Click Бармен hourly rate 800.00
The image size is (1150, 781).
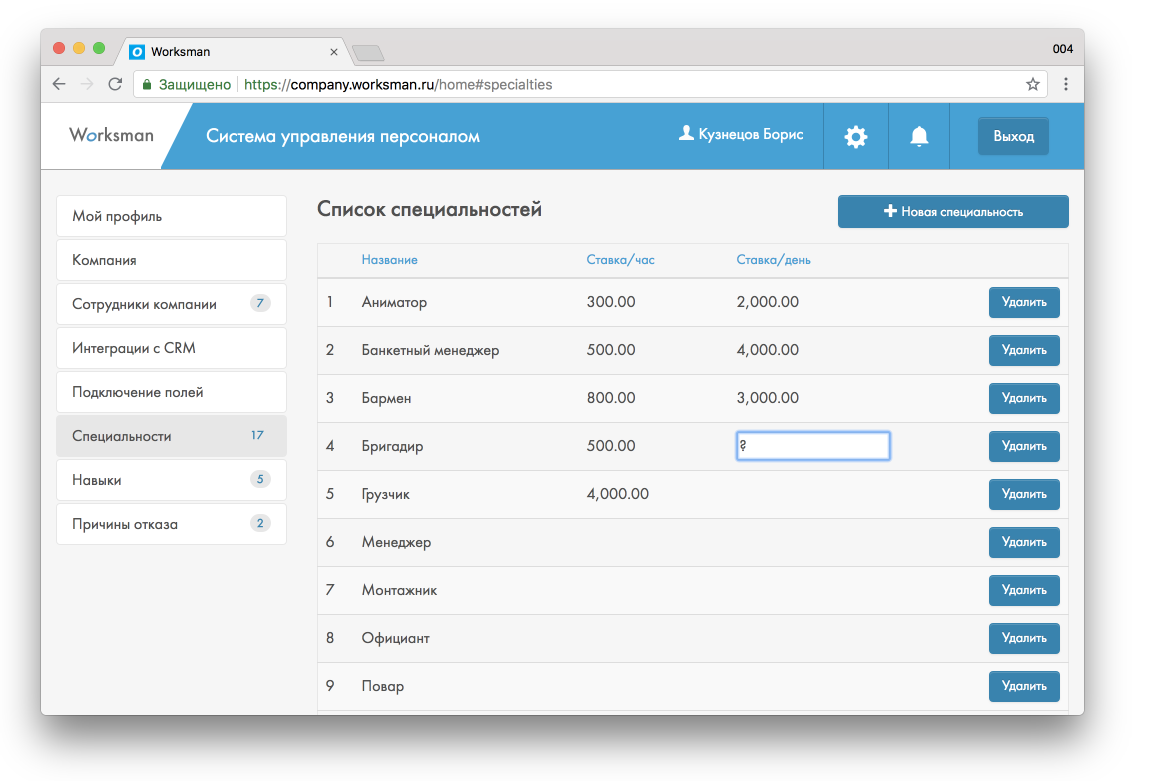(611, 398)
